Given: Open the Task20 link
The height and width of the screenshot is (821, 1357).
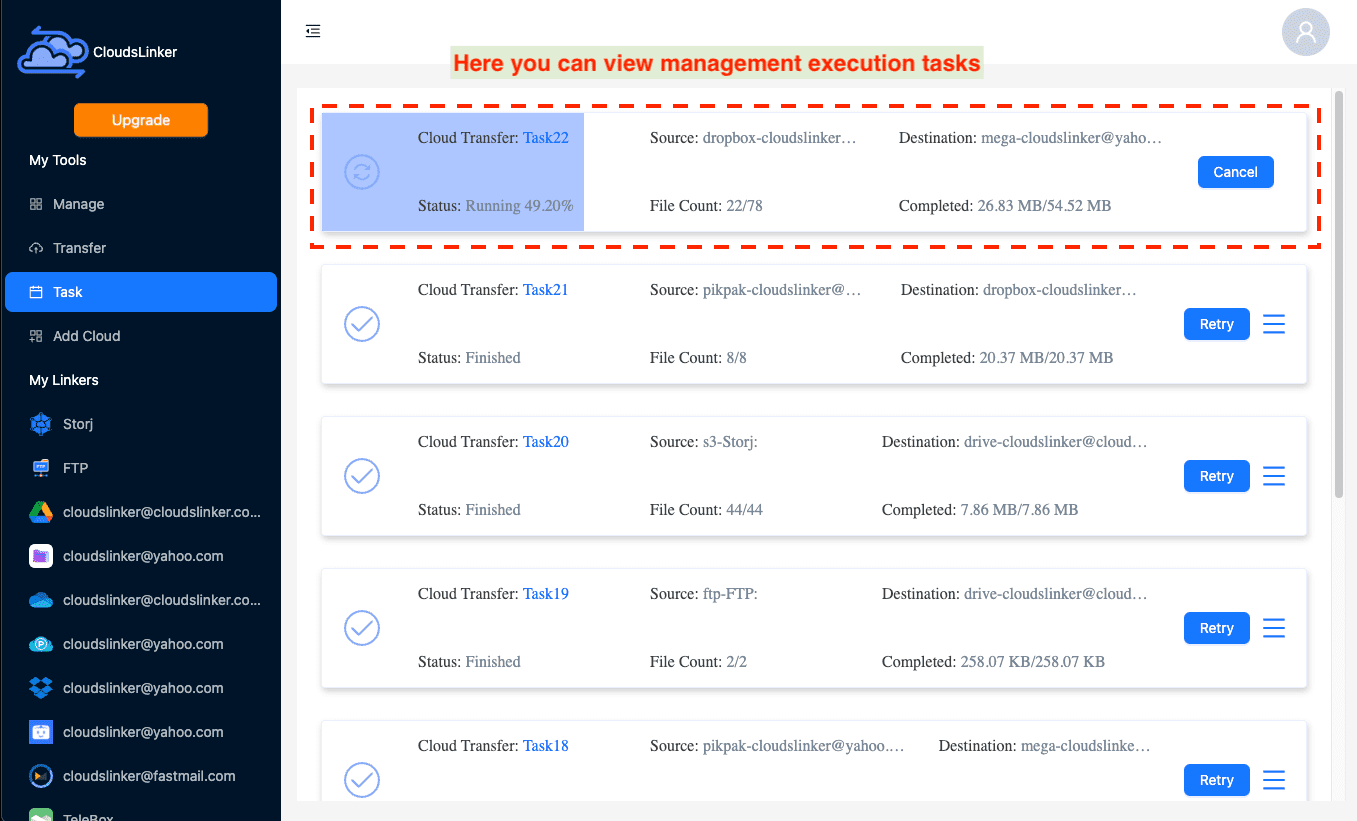Looking at the screenshot, I should [x=546, y=442].
